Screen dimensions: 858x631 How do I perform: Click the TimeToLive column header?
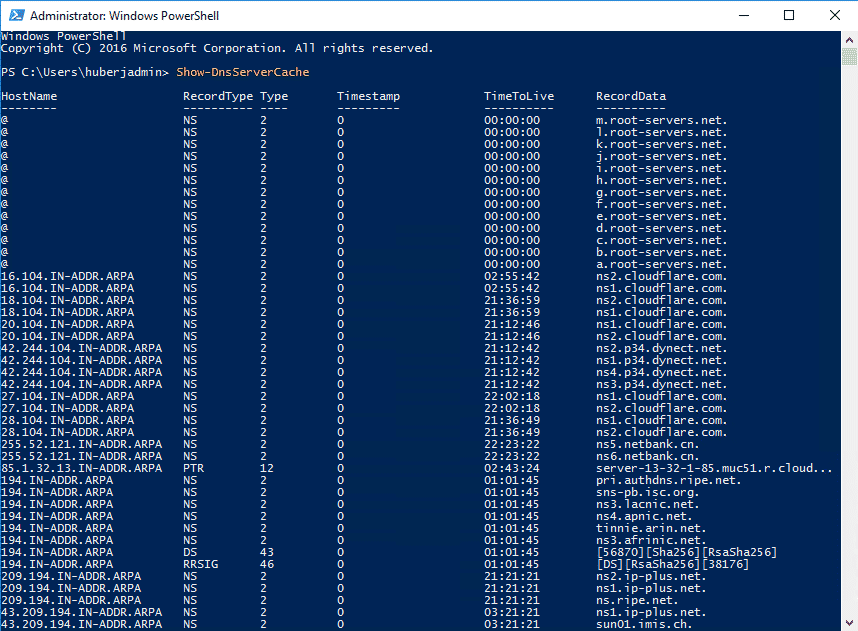pos(519,96)
